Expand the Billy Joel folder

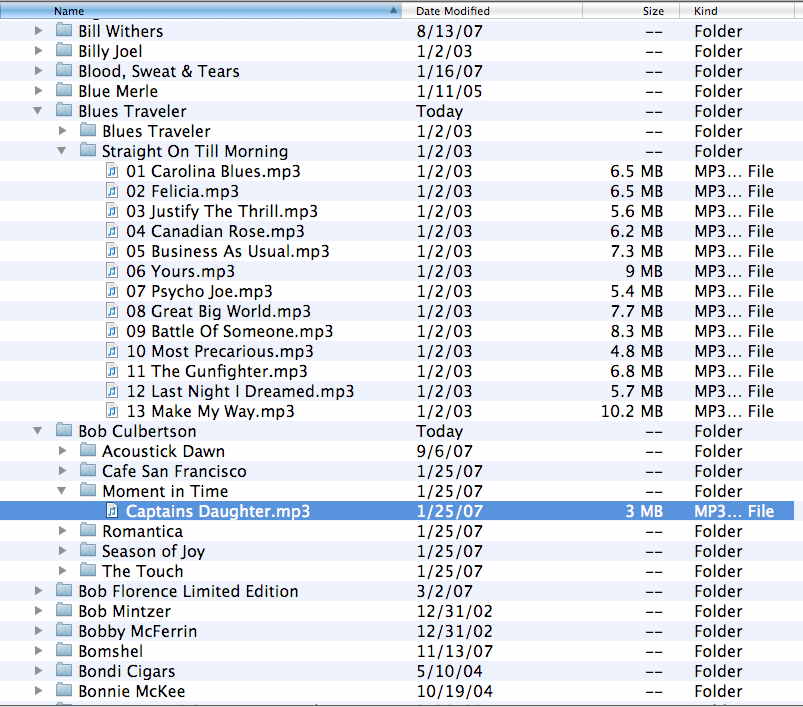(x=38, y=51)
